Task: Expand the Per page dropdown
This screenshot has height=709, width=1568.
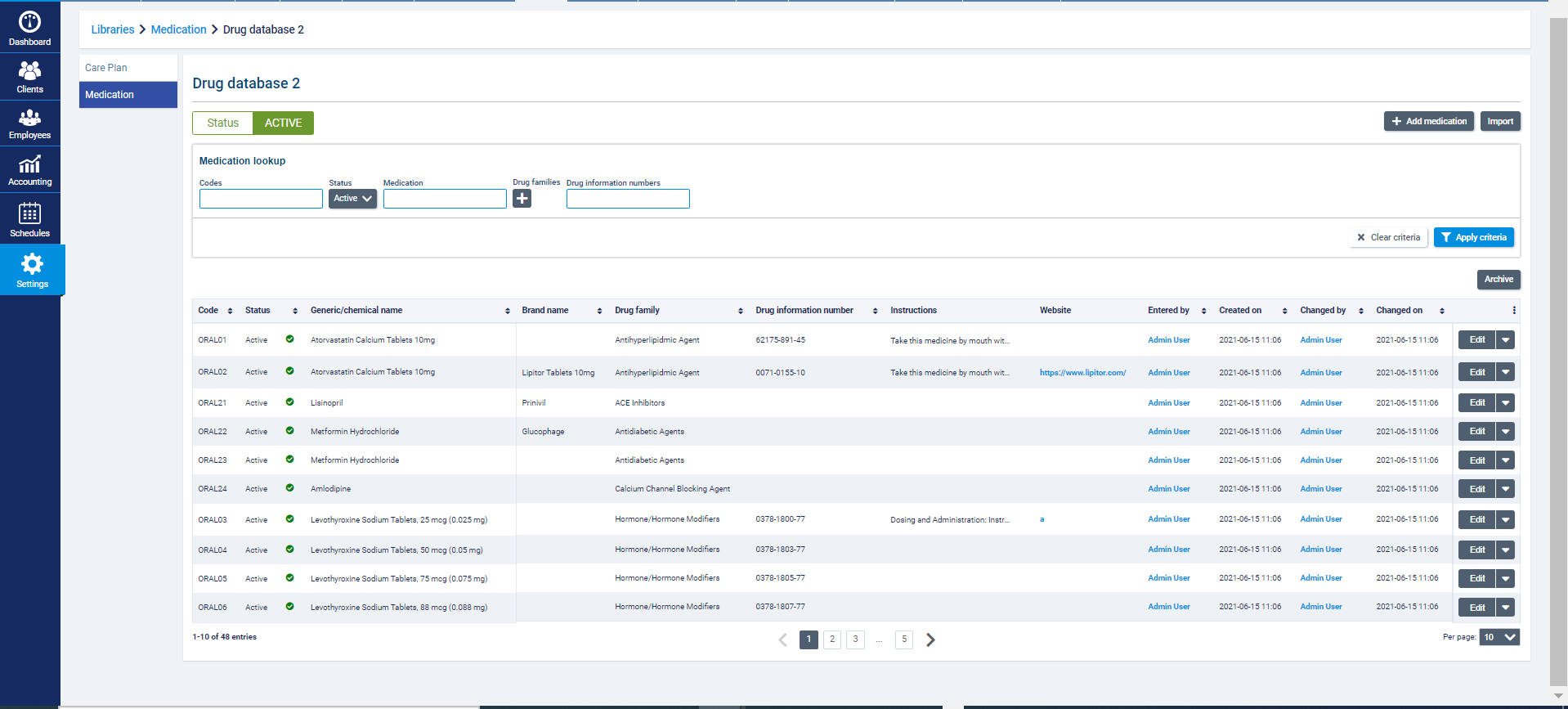Action: (1499, 638)
